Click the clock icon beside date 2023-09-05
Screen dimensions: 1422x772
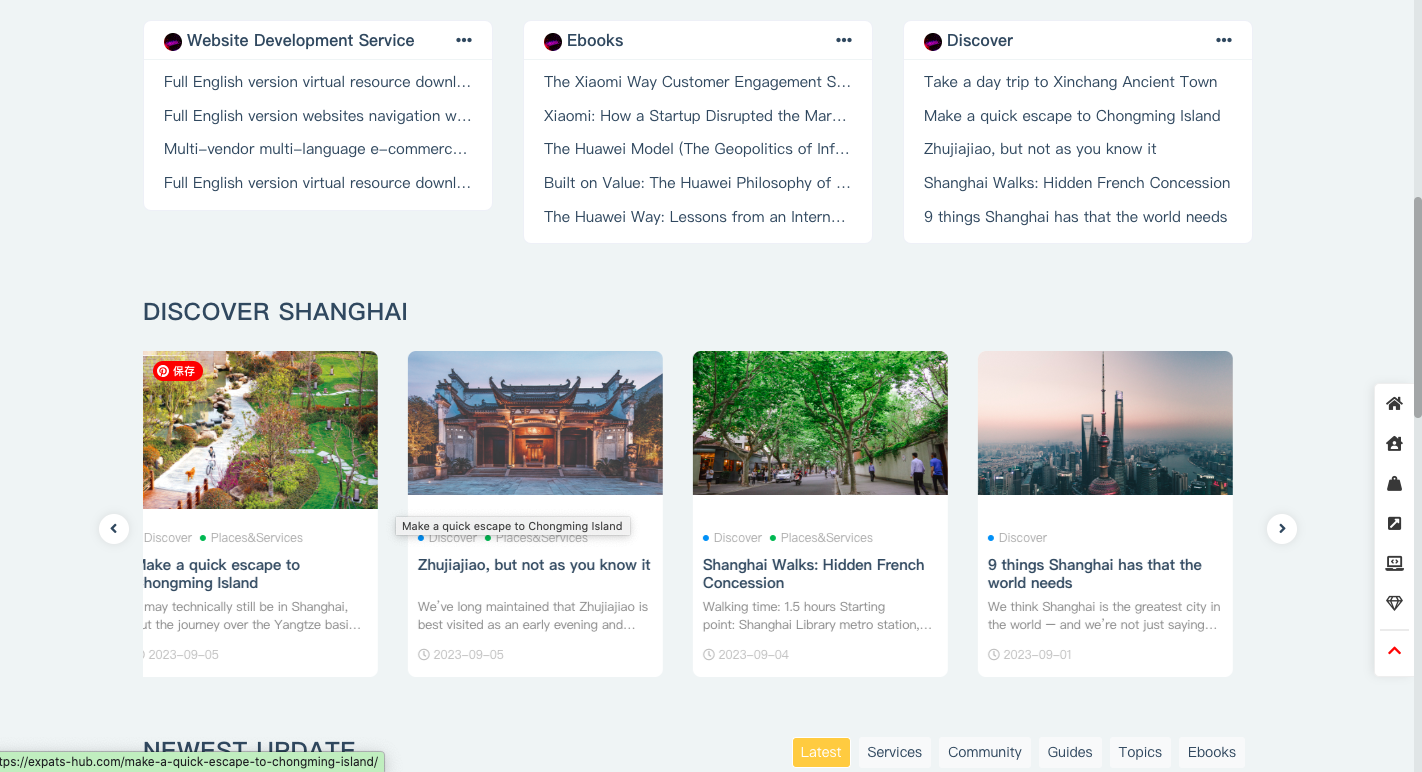tap(422, 655)
